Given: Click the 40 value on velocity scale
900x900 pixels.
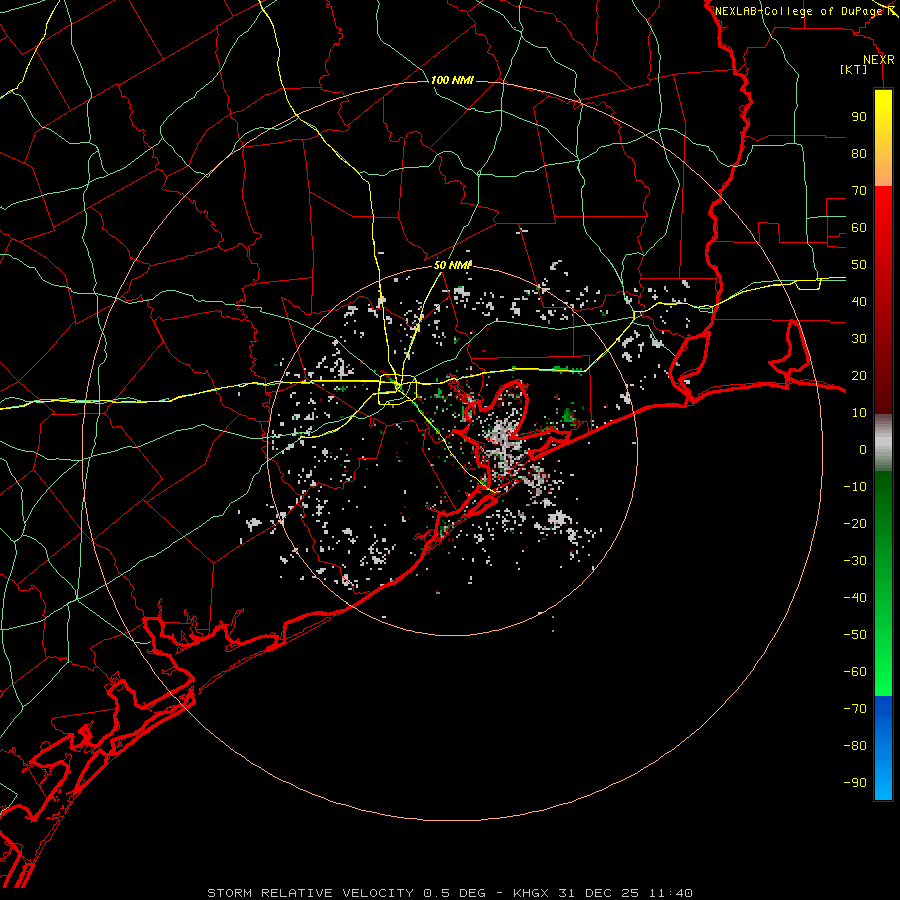Looking at the screenshot, I should click(859, 301).
